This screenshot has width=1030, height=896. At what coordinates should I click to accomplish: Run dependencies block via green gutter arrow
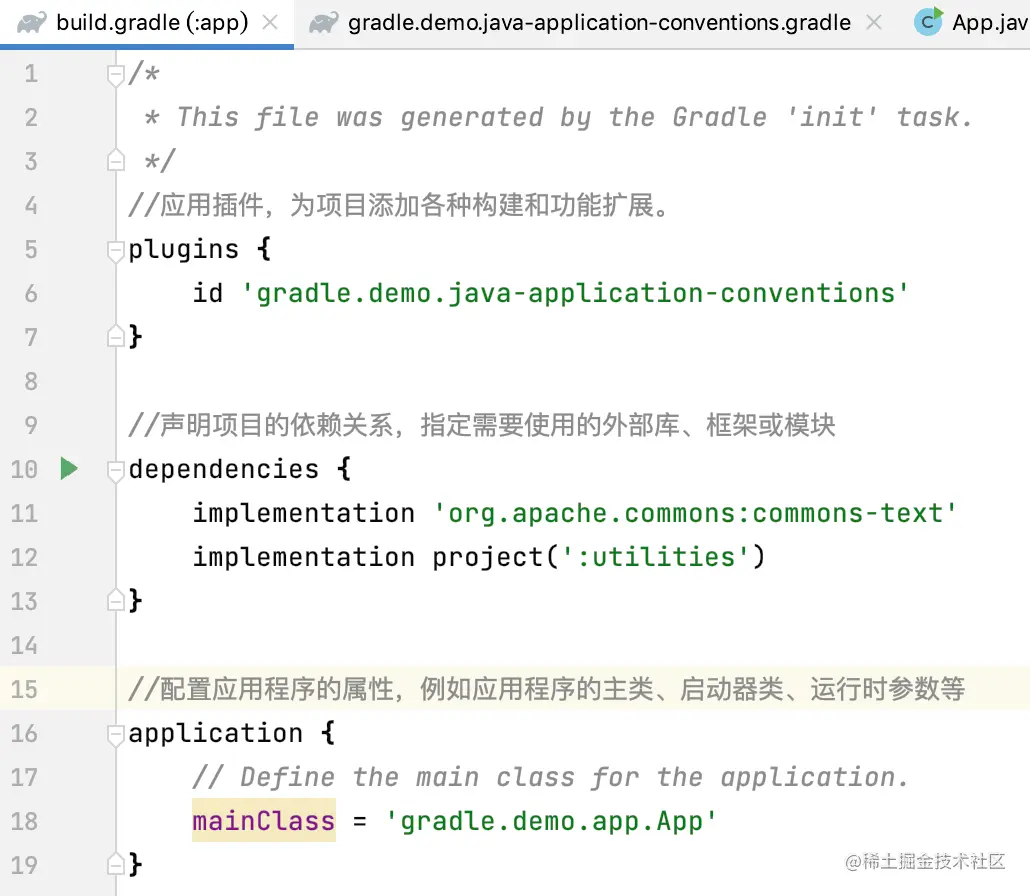point(69,469)
